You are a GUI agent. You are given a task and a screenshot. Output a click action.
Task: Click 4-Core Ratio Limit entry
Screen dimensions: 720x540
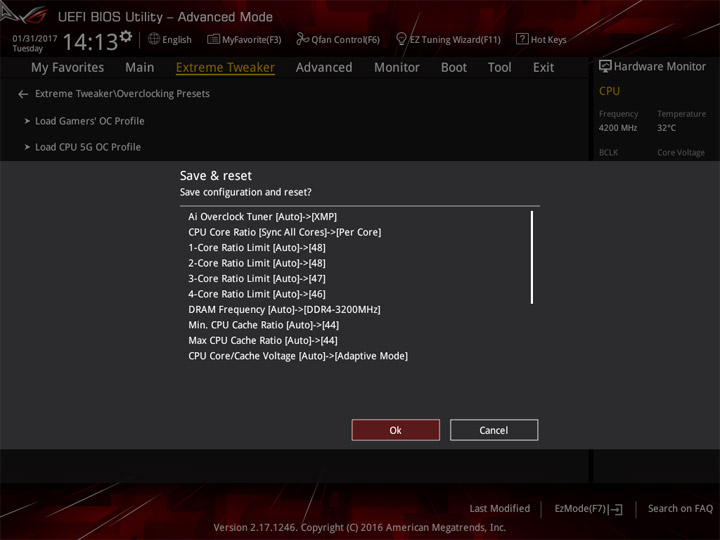pyautogui.click(x=257, y=294)
